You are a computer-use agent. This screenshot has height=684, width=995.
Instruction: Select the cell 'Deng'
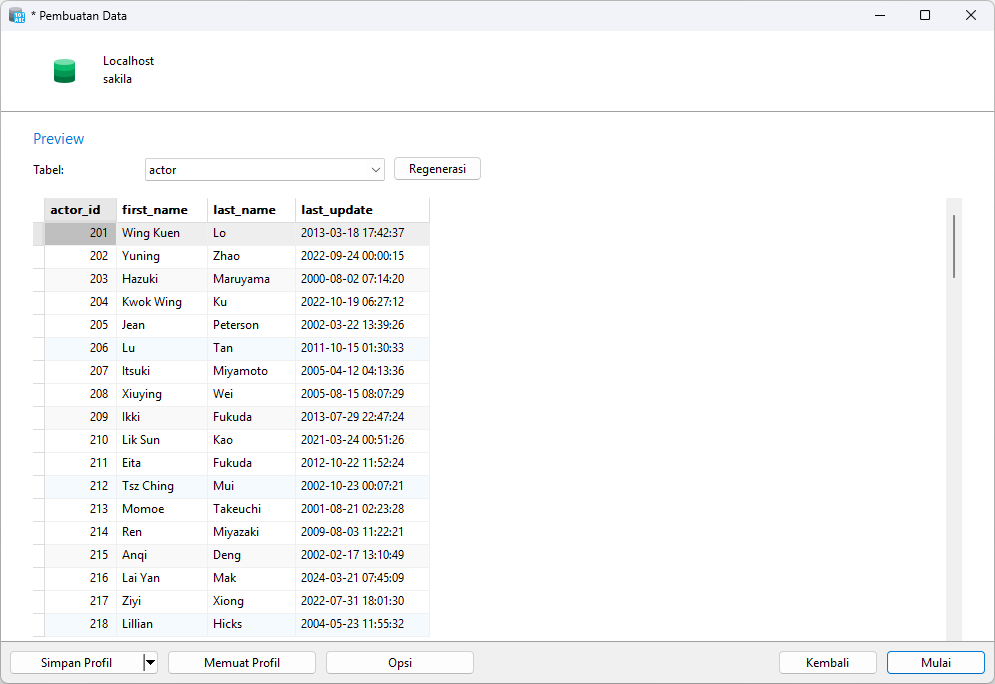point(251,555)
